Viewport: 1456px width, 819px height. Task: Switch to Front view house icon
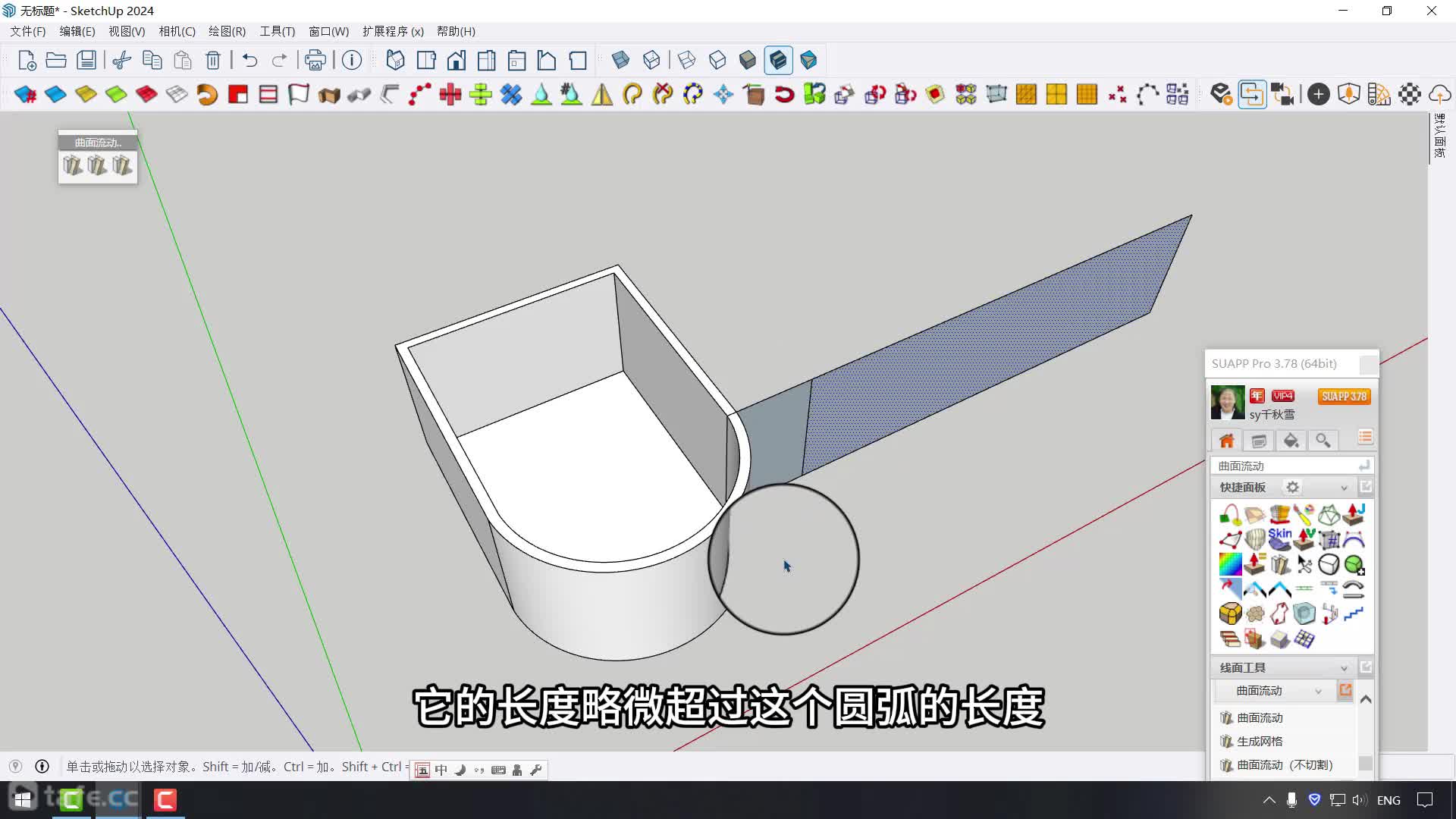pos(456,60)
